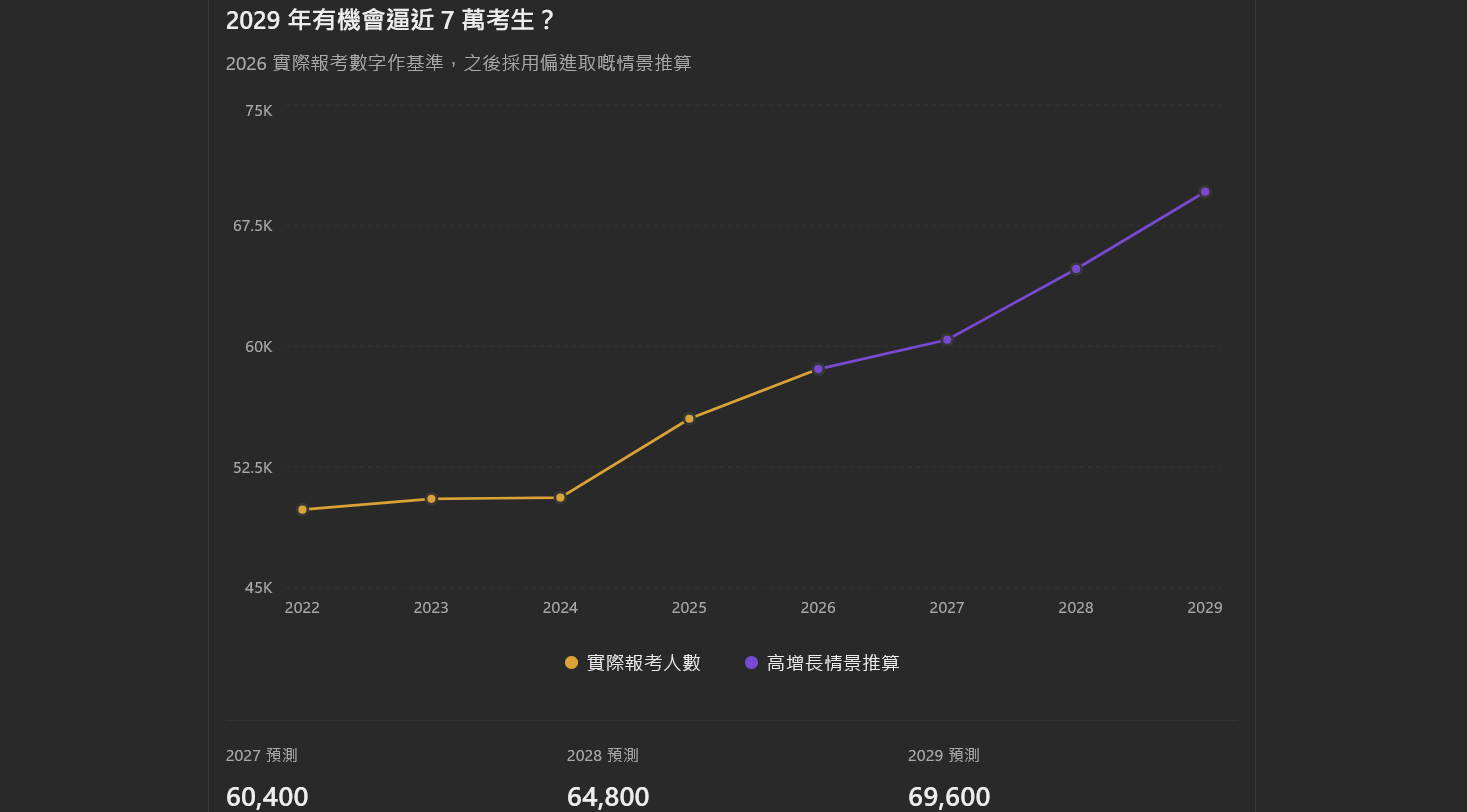Click the 2029 x-axis label
Screen dimensions: 1467x812
(1205, 608)
